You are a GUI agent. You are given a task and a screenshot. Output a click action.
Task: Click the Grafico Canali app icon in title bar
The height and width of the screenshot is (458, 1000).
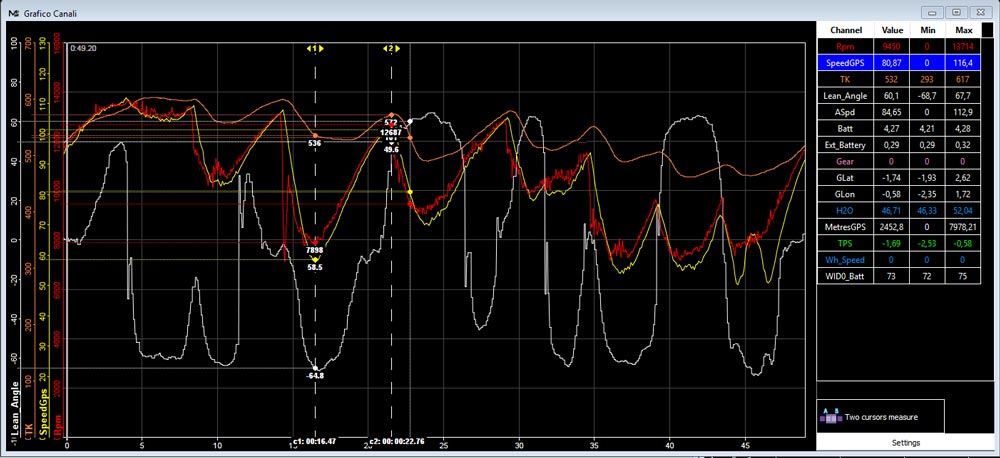(13, 13)
